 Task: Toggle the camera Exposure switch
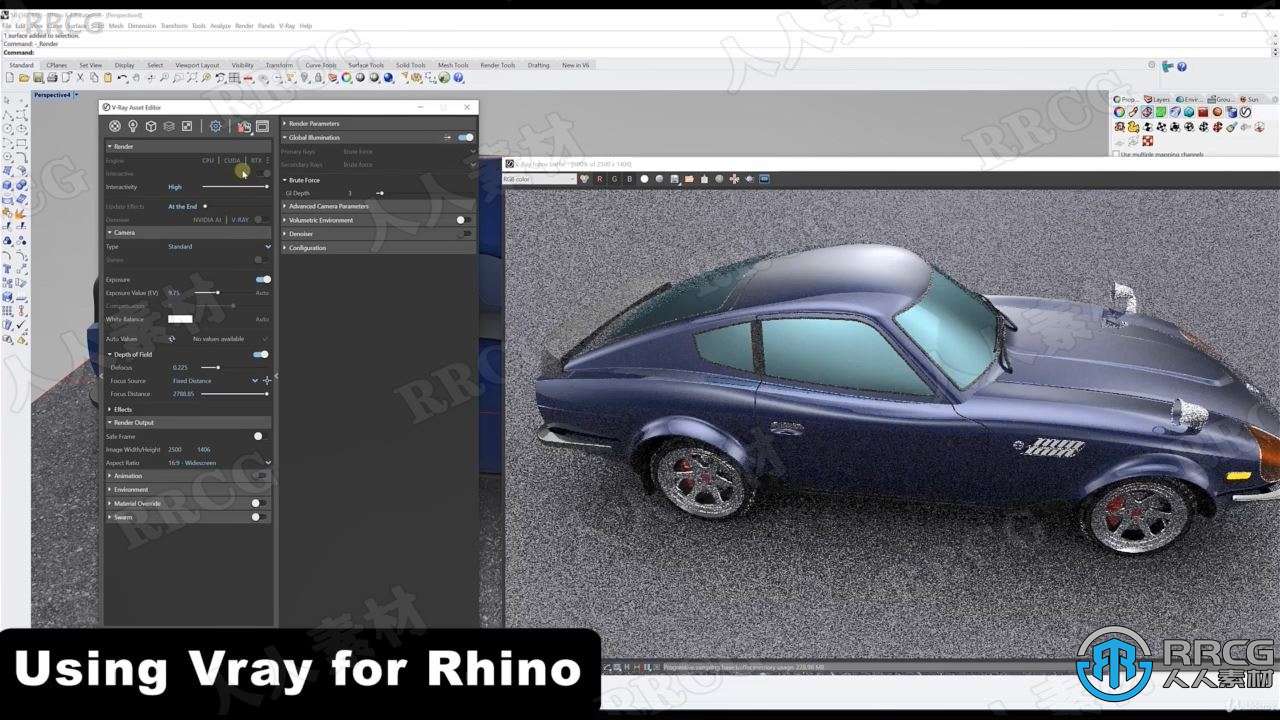(262, 280)
